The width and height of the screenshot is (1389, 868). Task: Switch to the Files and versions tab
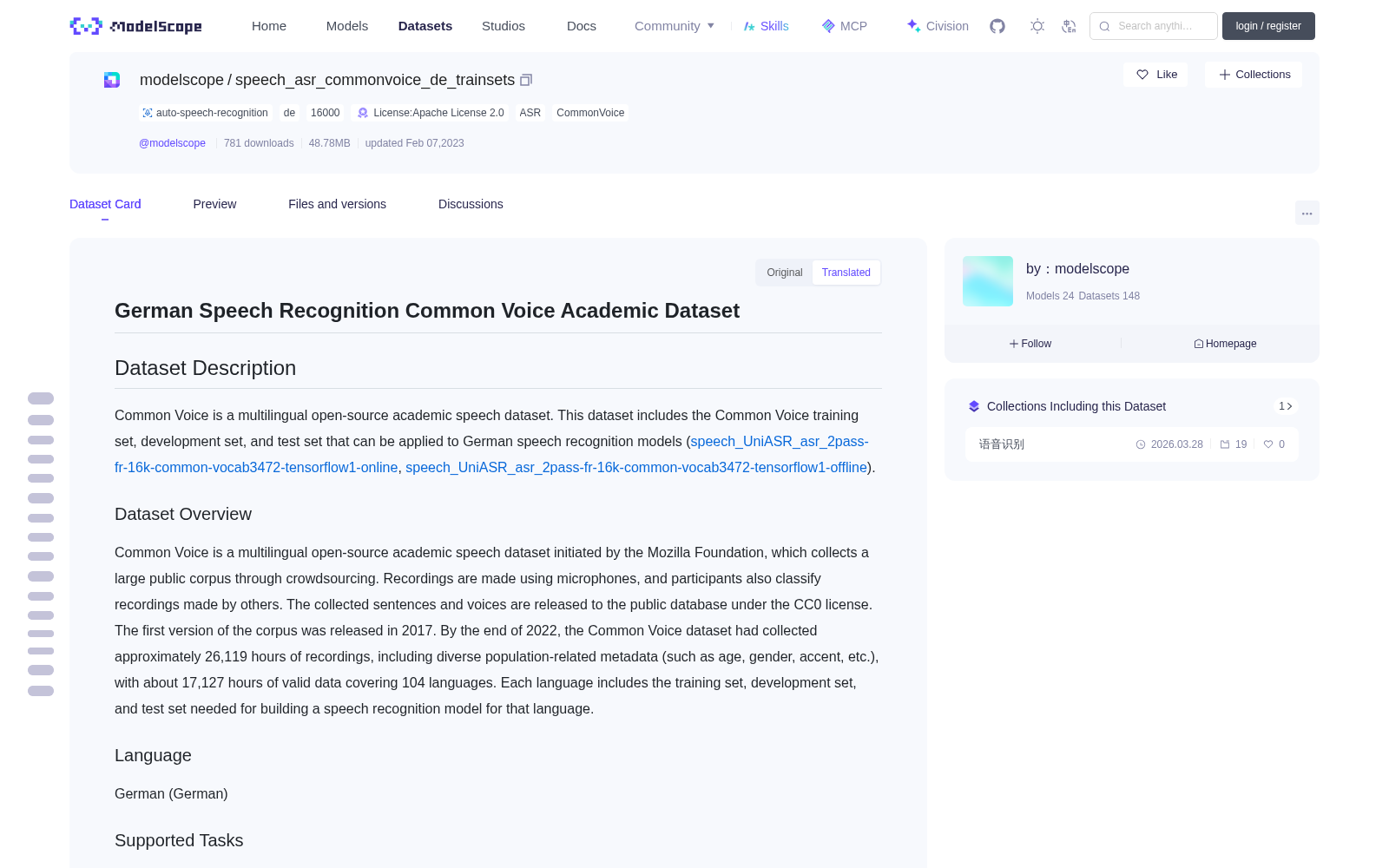(337, 204)
